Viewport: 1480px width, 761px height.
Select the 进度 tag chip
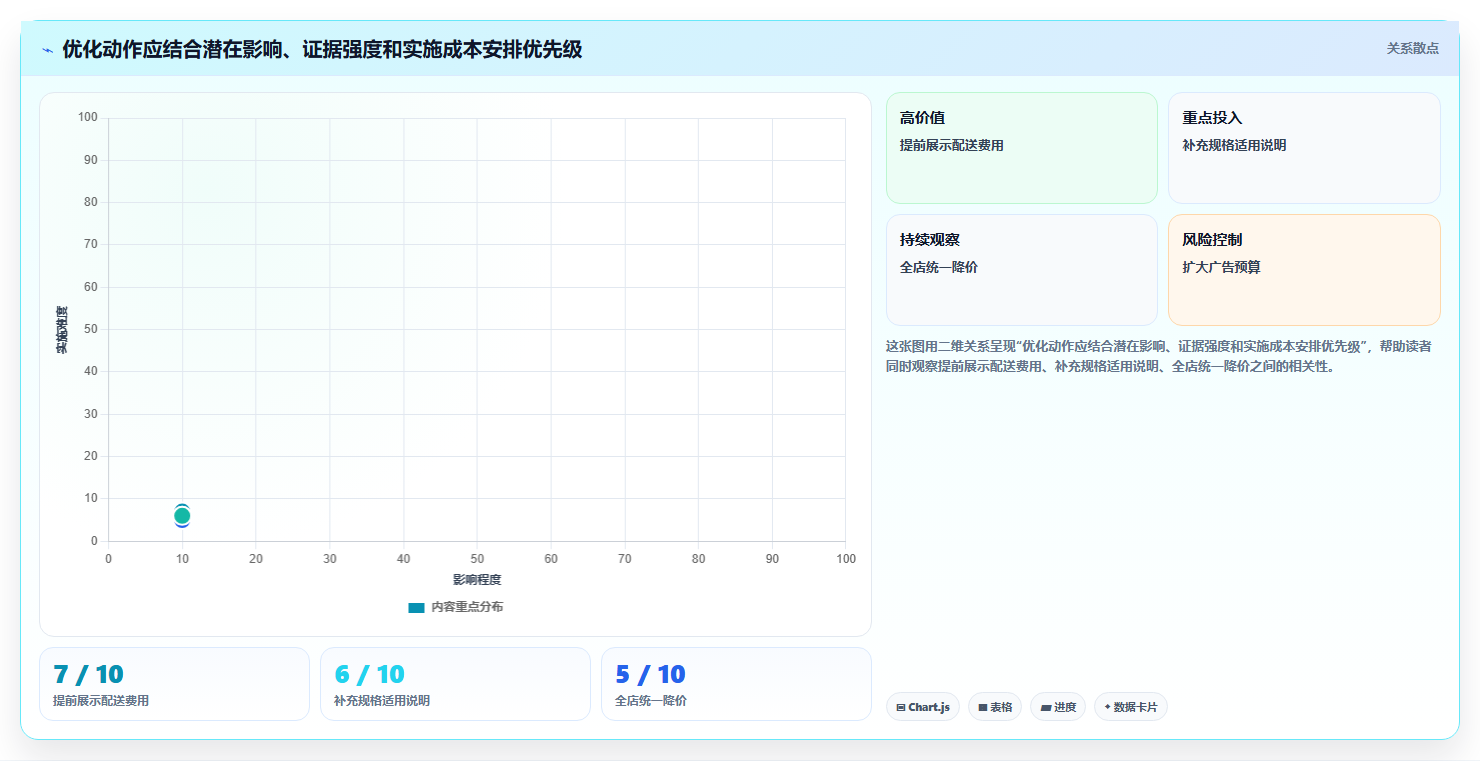(x=1057, y=707)
